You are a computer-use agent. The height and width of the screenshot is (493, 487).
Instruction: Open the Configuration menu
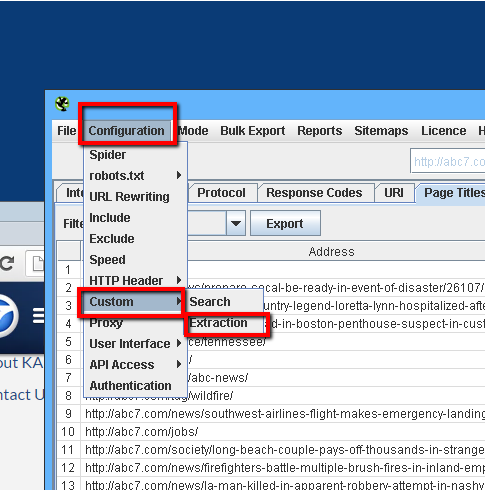pos(126,131)
